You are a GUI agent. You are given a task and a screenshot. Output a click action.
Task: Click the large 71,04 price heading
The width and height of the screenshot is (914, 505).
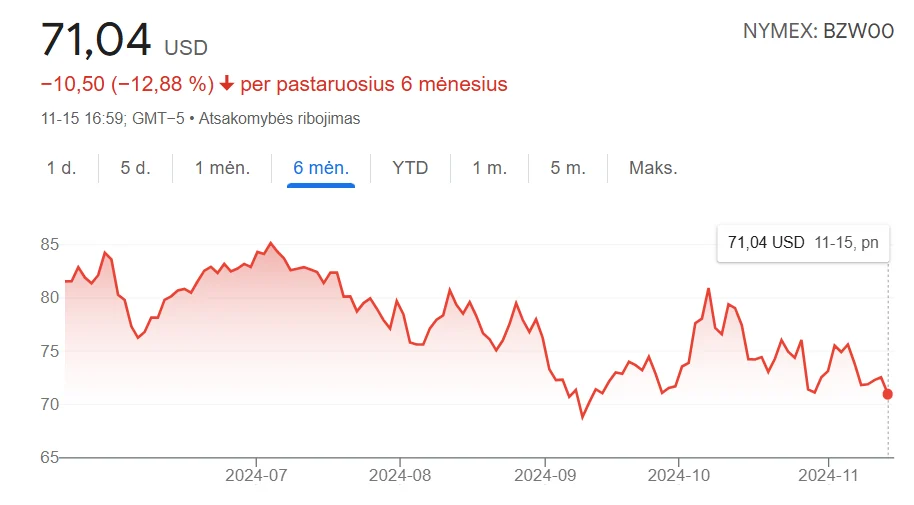point(96,40)
